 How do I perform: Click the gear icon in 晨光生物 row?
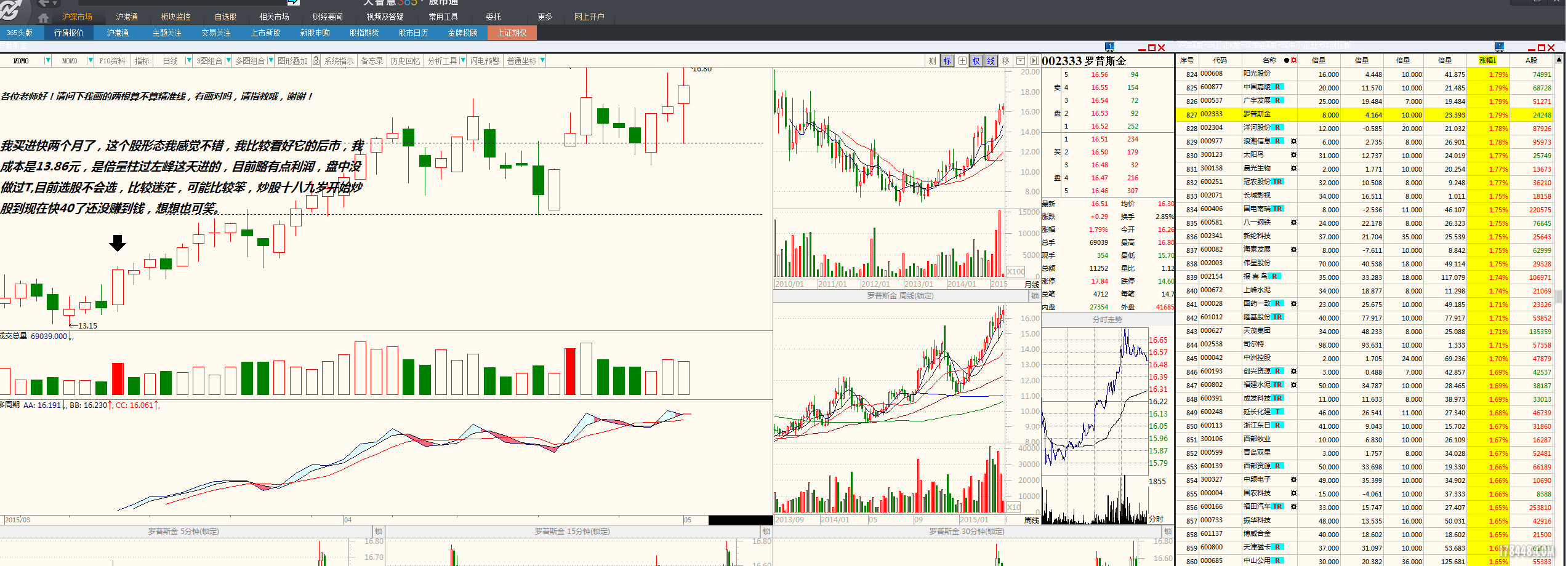1293,169
